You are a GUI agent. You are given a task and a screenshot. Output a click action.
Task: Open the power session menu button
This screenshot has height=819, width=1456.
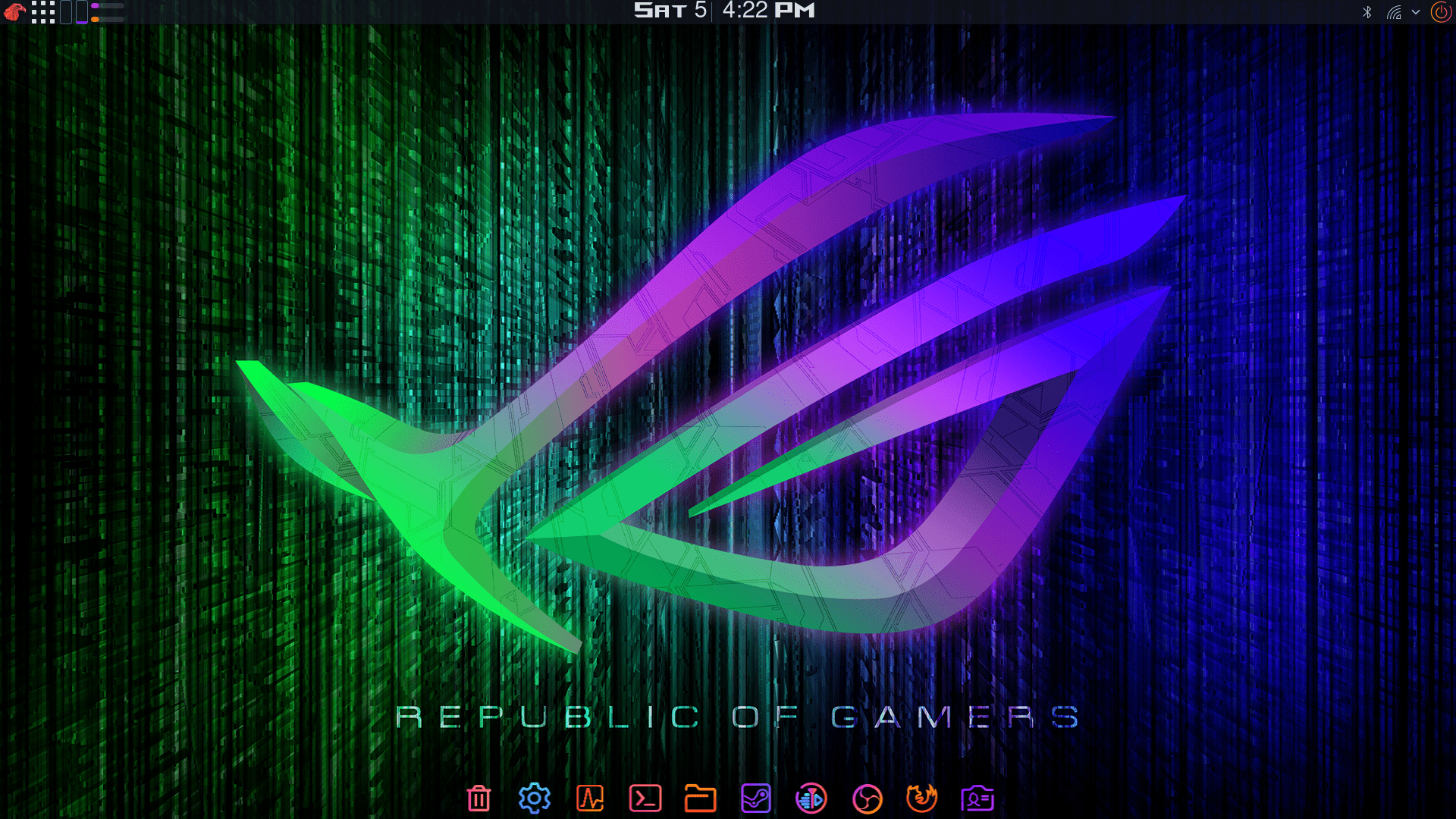click(x=1440, y=12)
